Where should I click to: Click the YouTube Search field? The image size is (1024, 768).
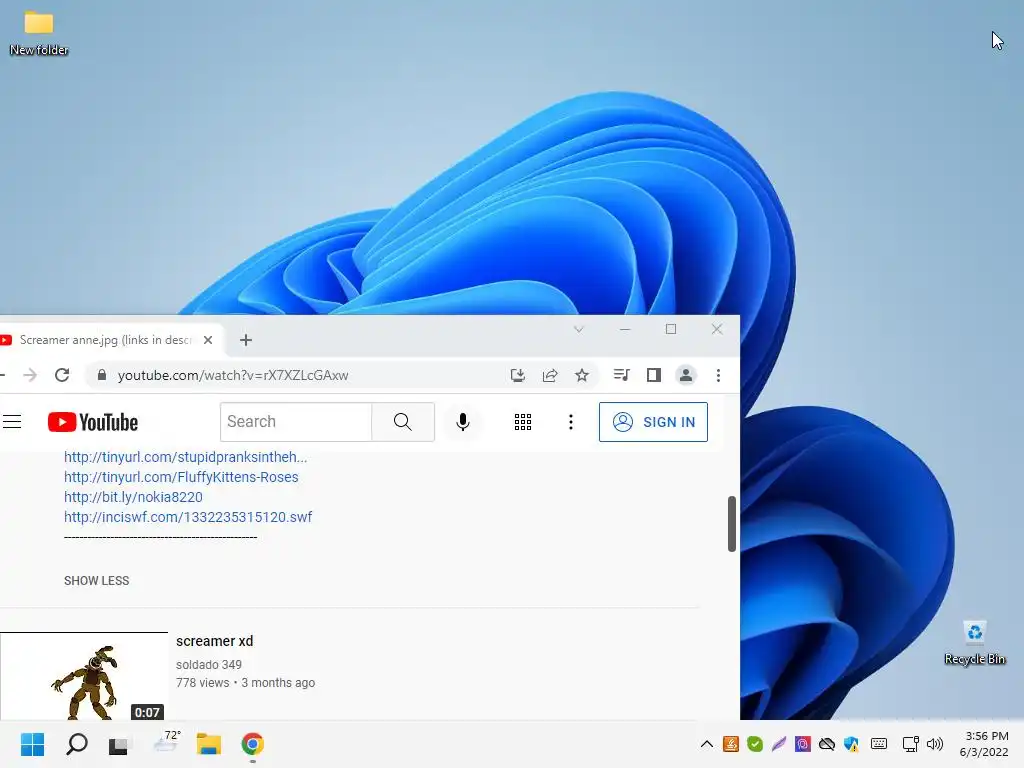(x=296, y=422)
